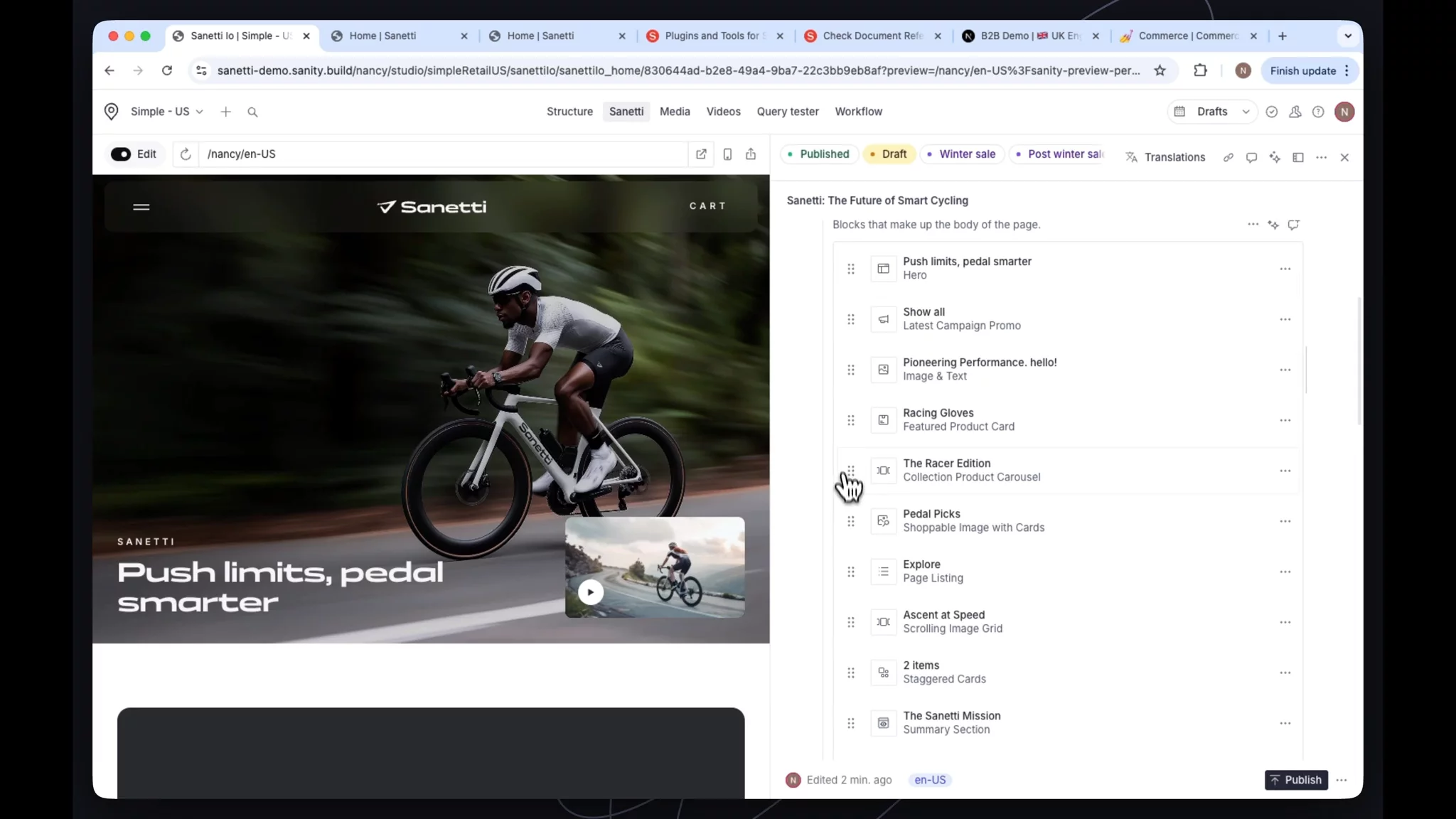The image size is (1456, 819).
Task: Open the Drafts perspective dropdown
Action: point(1212,112)
